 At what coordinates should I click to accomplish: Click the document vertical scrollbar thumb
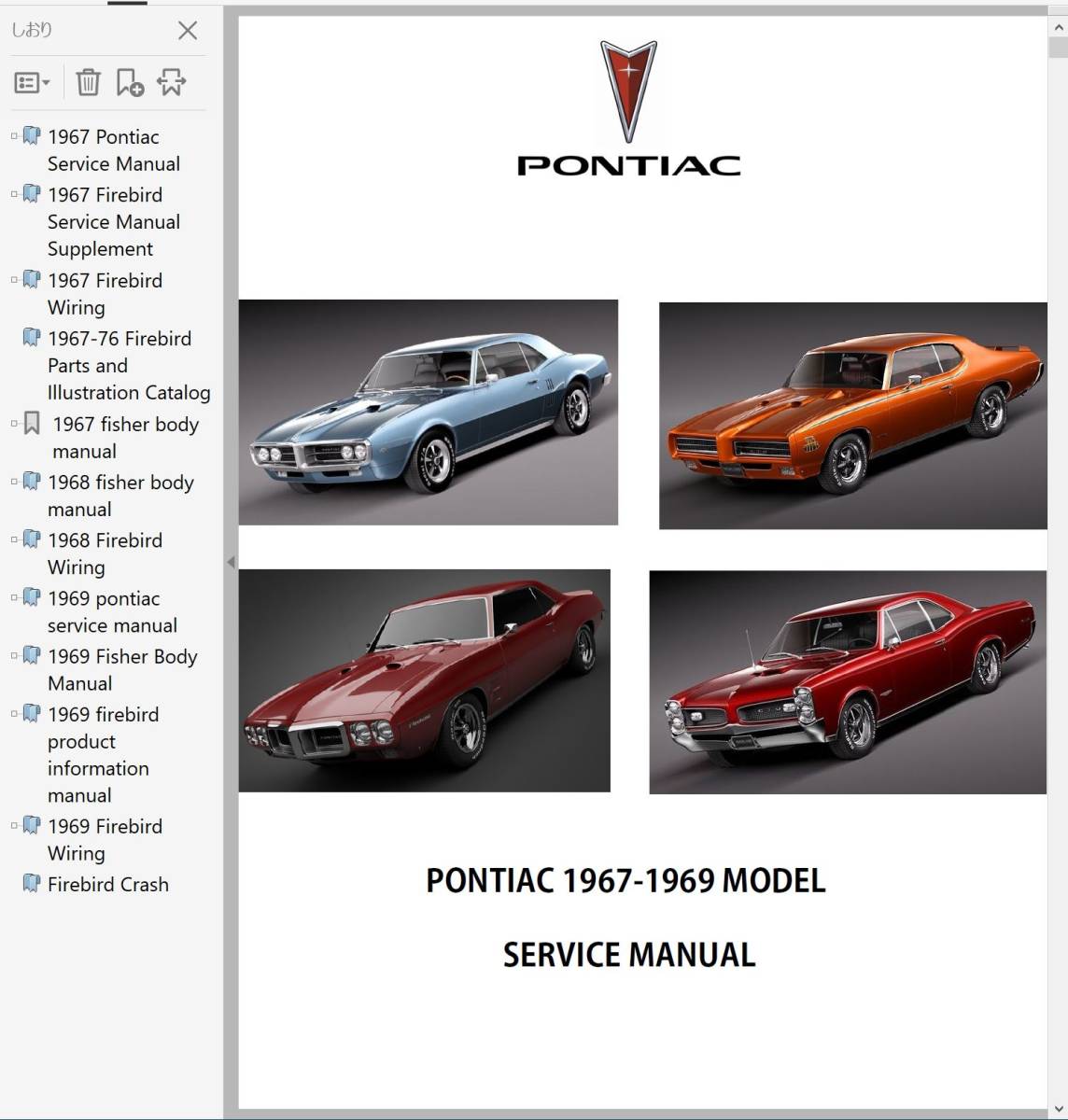click(1058, 48)
